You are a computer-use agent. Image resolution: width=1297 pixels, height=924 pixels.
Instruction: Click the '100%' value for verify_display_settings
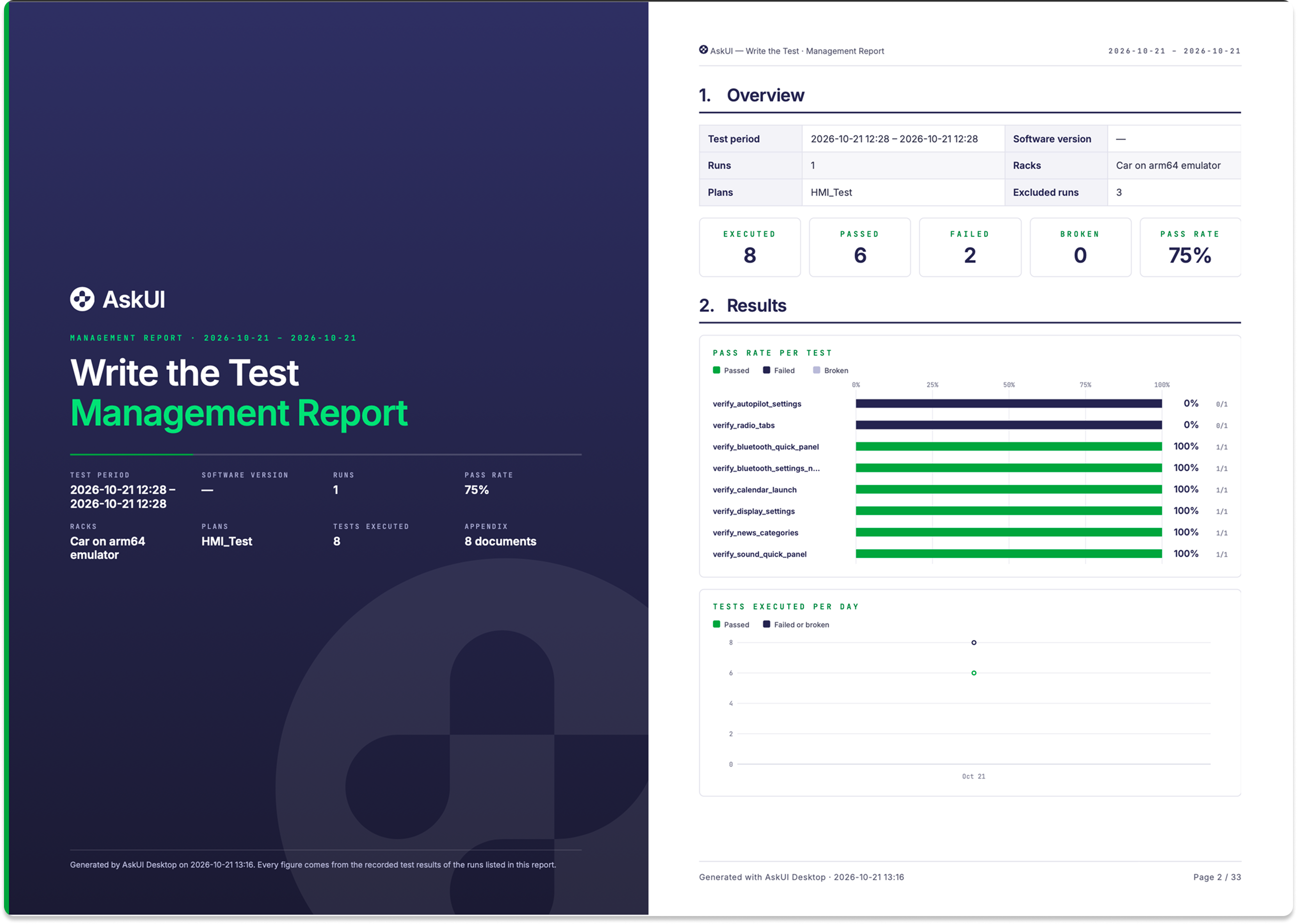pyautogui.click(x=1186, y=511)
